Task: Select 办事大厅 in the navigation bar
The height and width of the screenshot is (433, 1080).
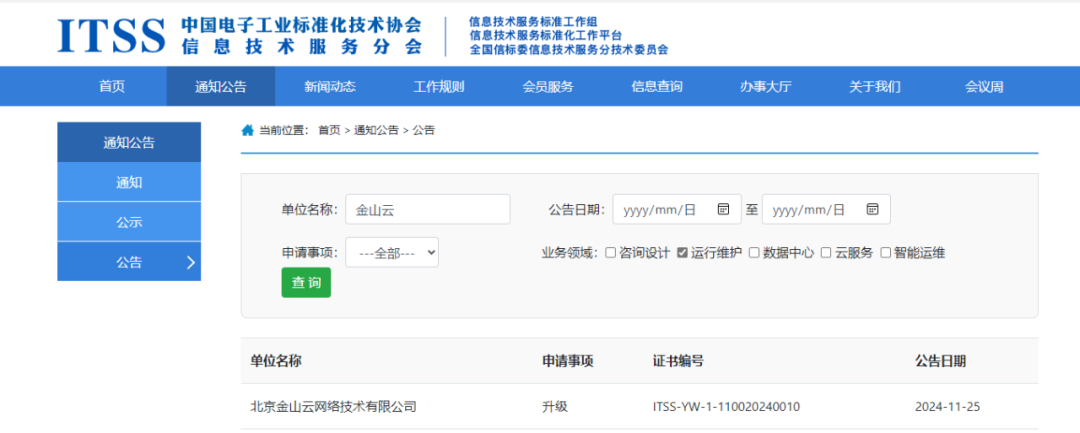Action: coord(766,87)
